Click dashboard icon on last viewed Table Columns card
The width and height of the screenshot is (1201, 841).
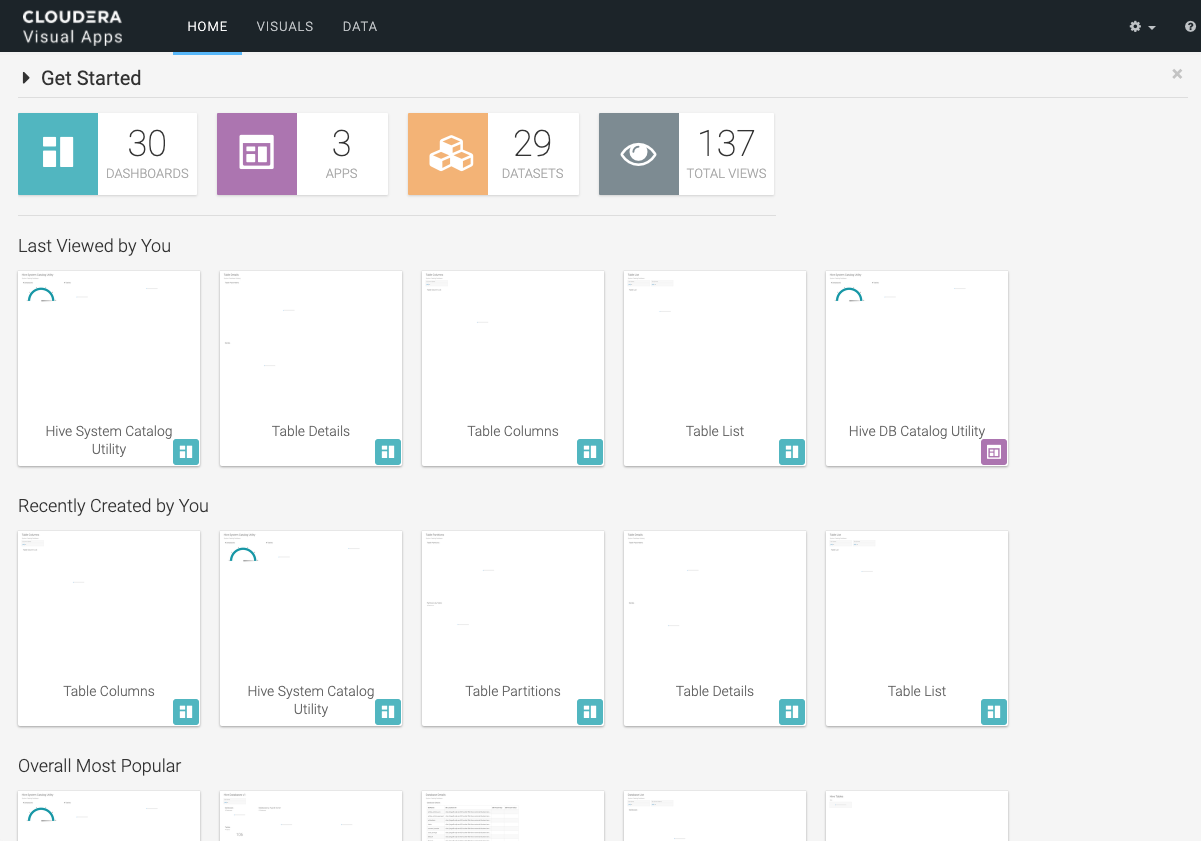click(x=589, y=452)
